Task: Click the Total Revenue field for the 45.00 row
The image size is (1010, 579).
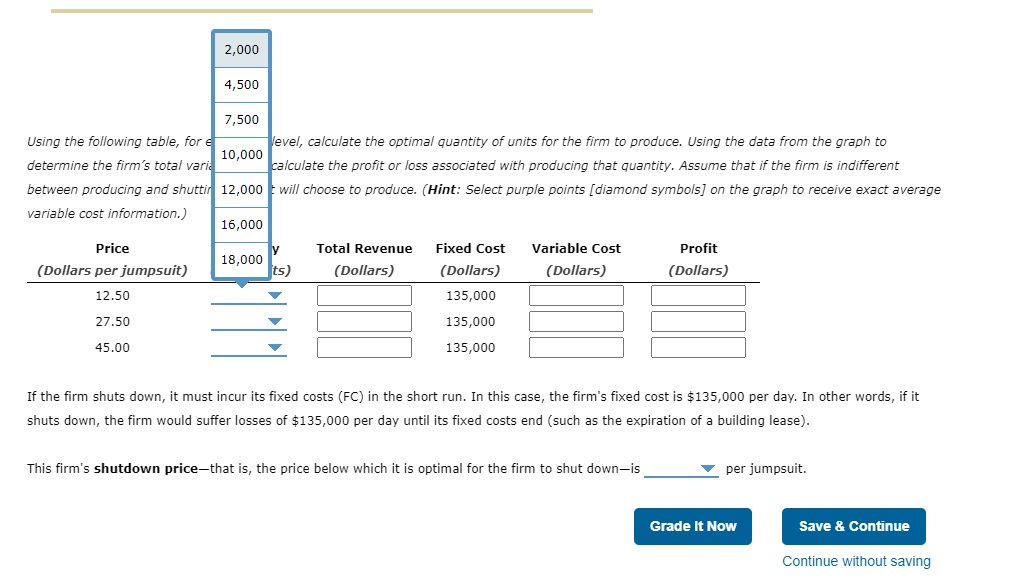Action: click(x=364, y=346)
